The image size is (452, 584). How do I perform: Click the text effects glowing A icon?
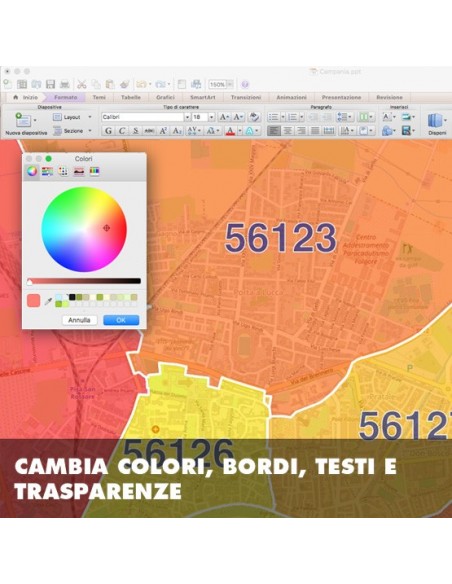coord(249,131)
